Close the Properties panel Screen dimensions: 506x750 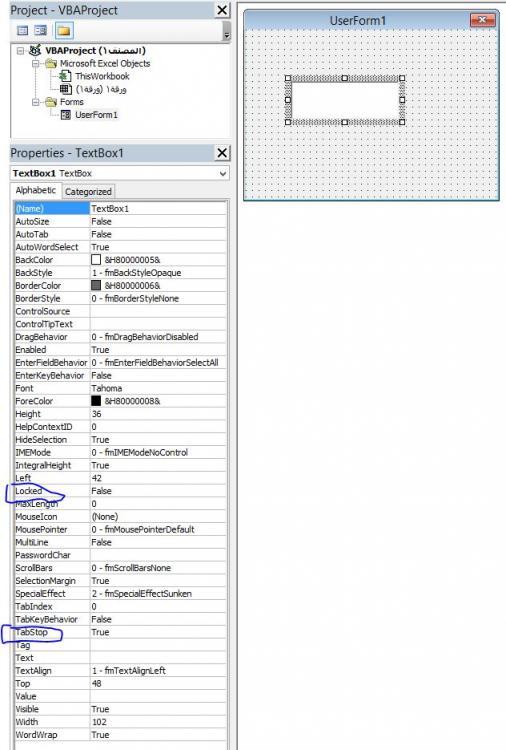tap(222, 153)
